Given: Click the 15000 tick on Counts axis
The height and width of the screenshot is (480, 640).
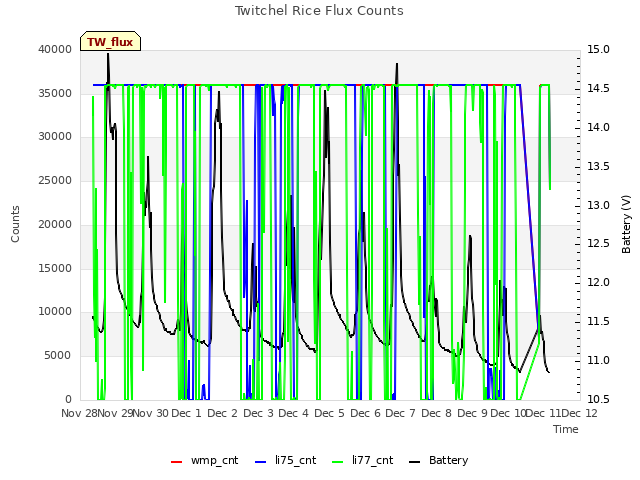Looking at the screenshot, I should (x=55, y=268).
